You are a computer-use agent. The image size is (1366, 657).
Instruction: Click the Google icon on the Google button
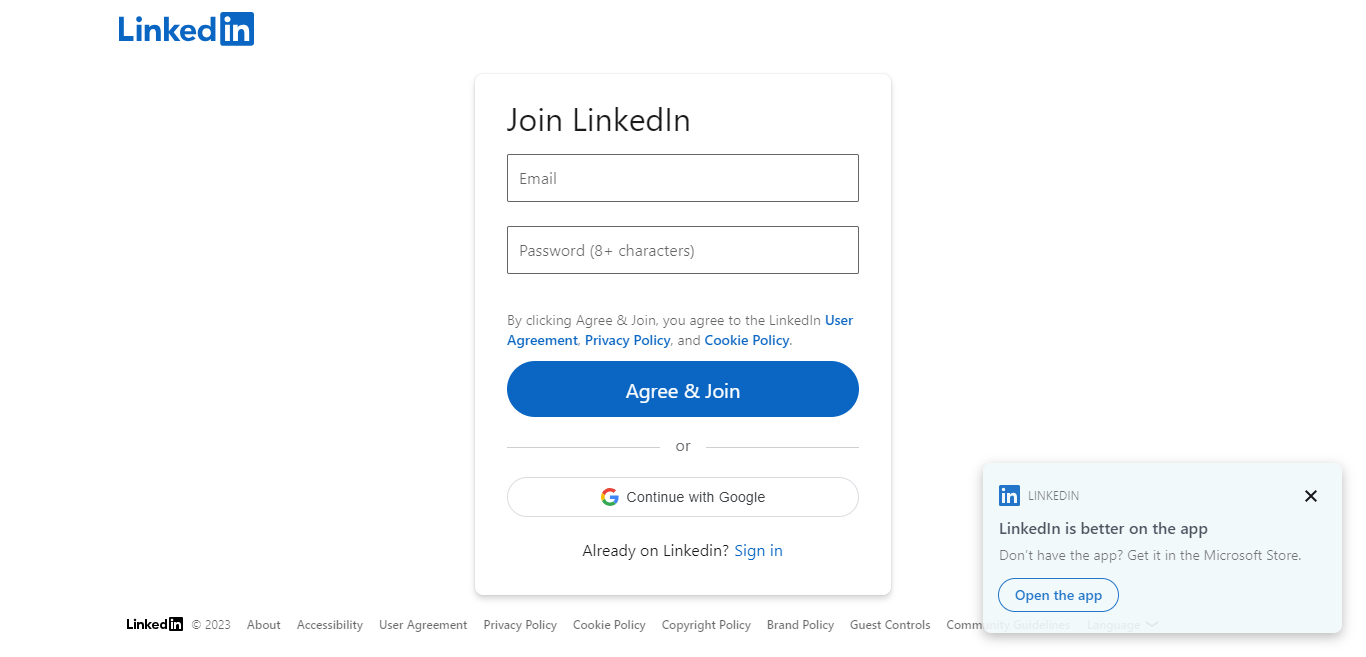tap(610, 496)
